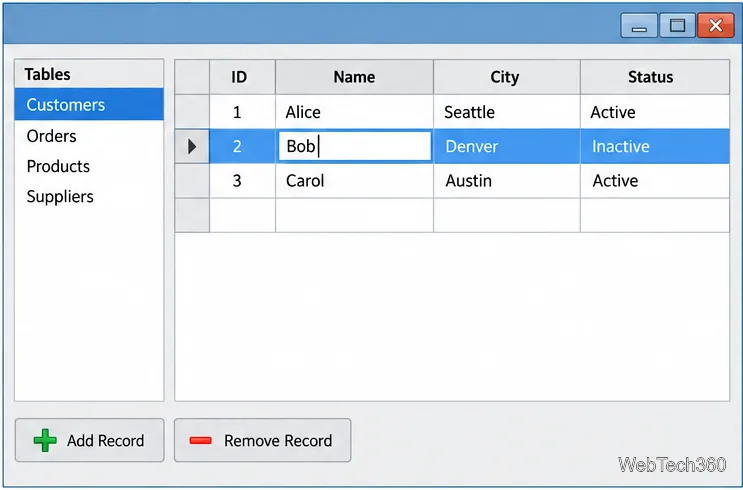
Task: Select the Customers table in the list
Action: (89, 104)
